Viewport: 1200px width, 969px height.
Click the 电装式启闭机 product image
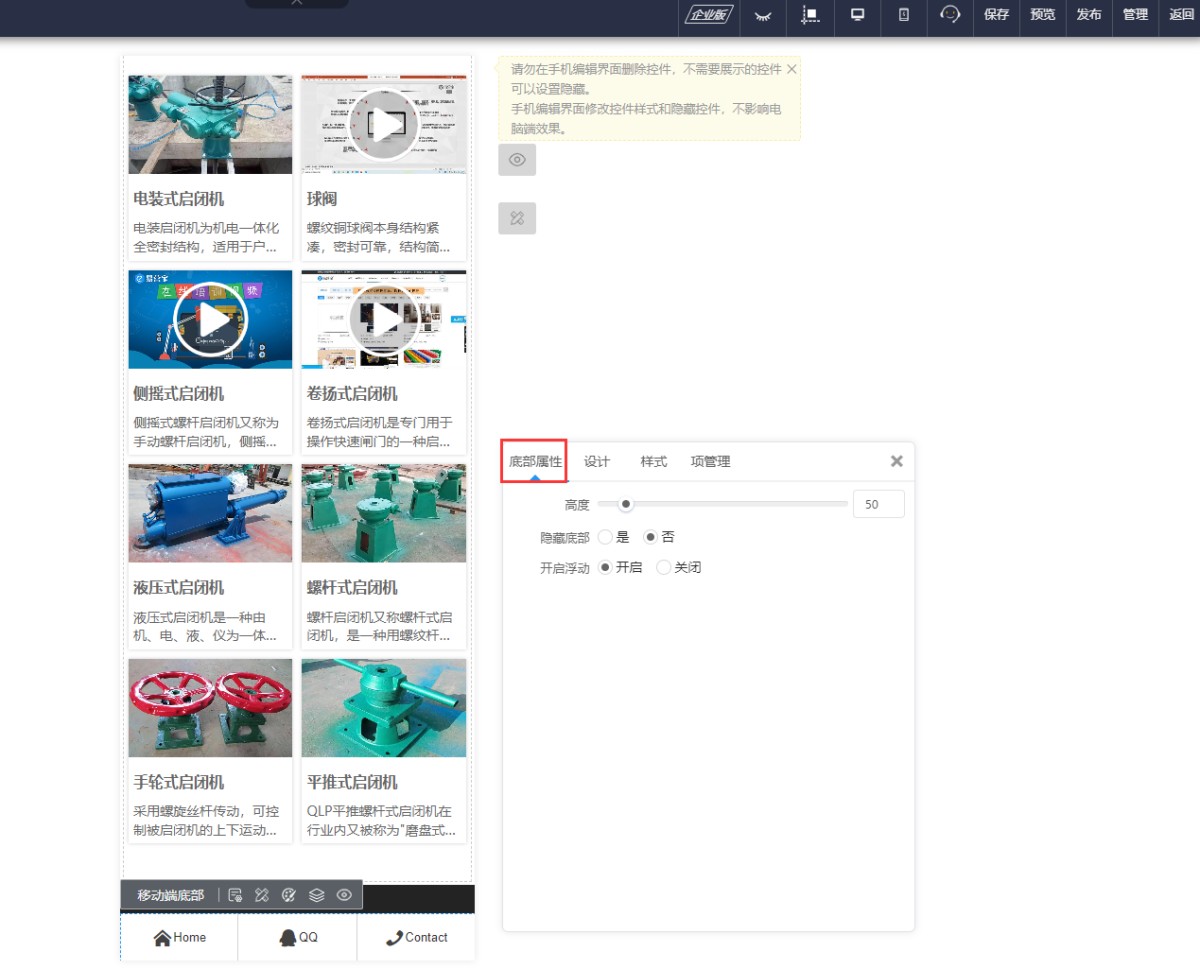[210, 124]
